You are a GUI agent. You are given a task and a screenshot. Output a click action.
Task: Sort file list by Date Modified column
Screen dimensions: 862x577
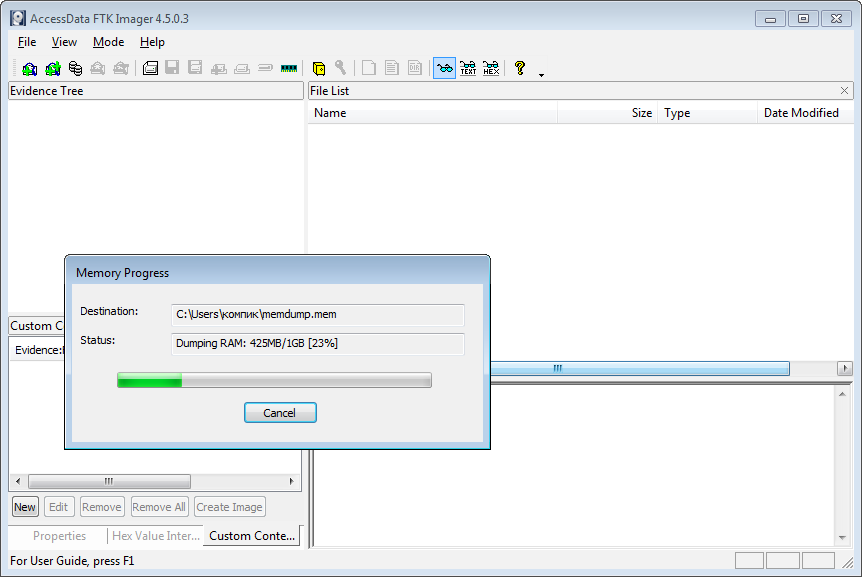[801, 113]
